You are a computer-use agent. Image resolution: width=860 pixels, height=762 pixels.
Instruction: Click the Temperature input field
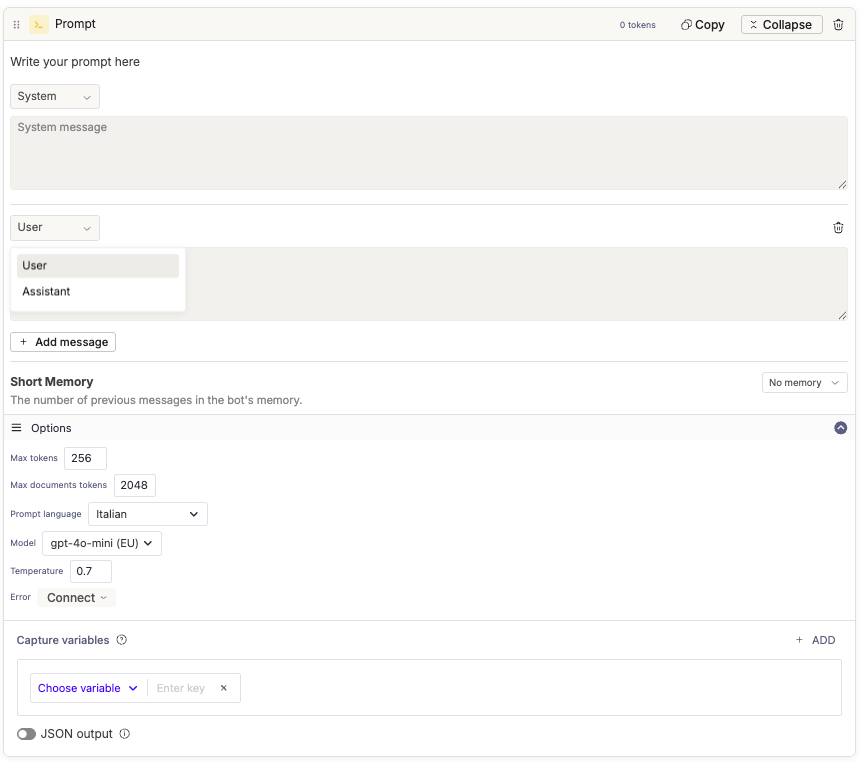(x=90, y=571)
